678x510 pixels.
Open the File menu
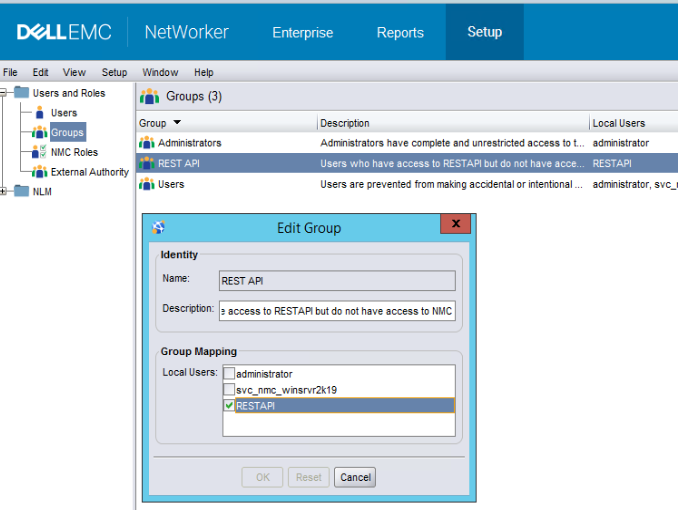pyautogui.click(x=10, y=72)
